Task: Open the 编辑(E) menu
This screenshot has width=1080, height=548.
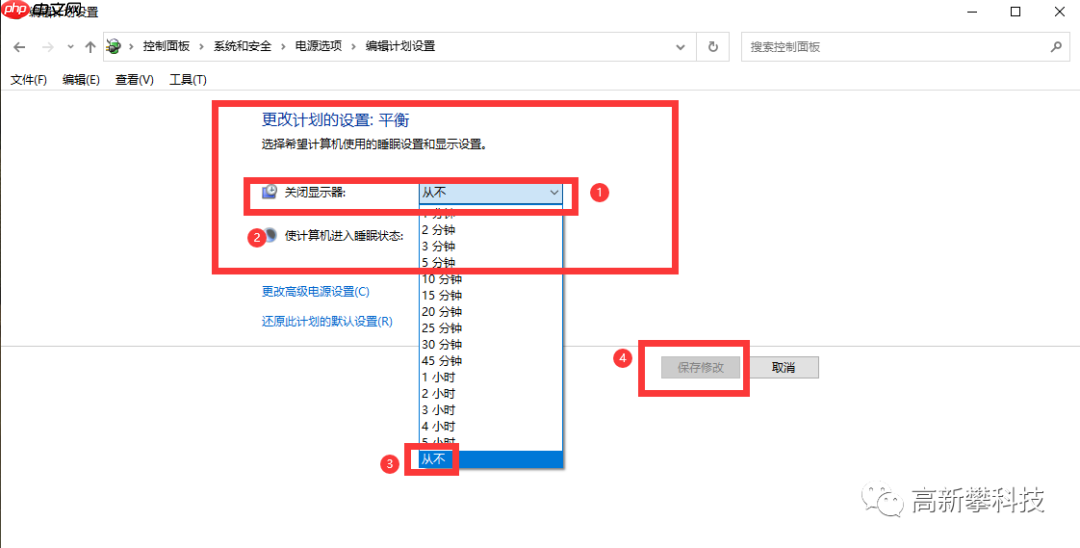Action: point(81,80)
